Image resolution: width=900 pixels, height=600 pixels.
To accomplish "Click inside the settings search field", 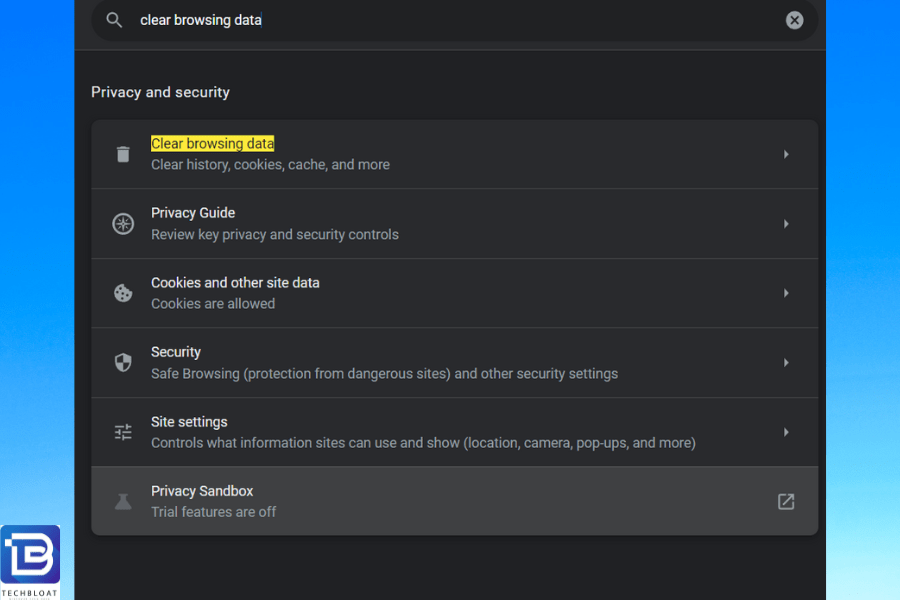I will 455,20.
